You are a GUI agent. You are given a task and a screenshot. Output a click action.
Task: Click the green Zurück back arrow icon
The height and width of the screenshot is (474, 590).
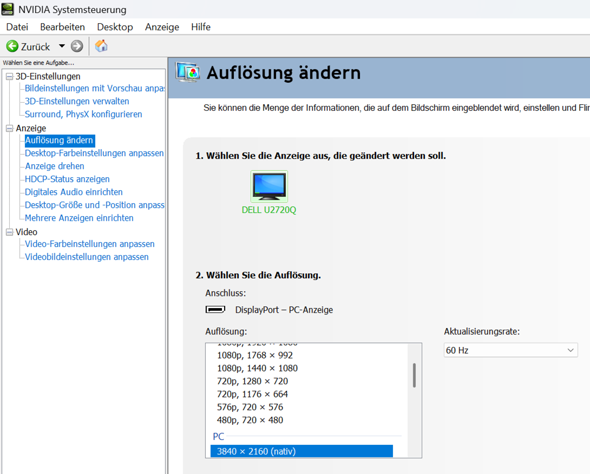(12, 46)
